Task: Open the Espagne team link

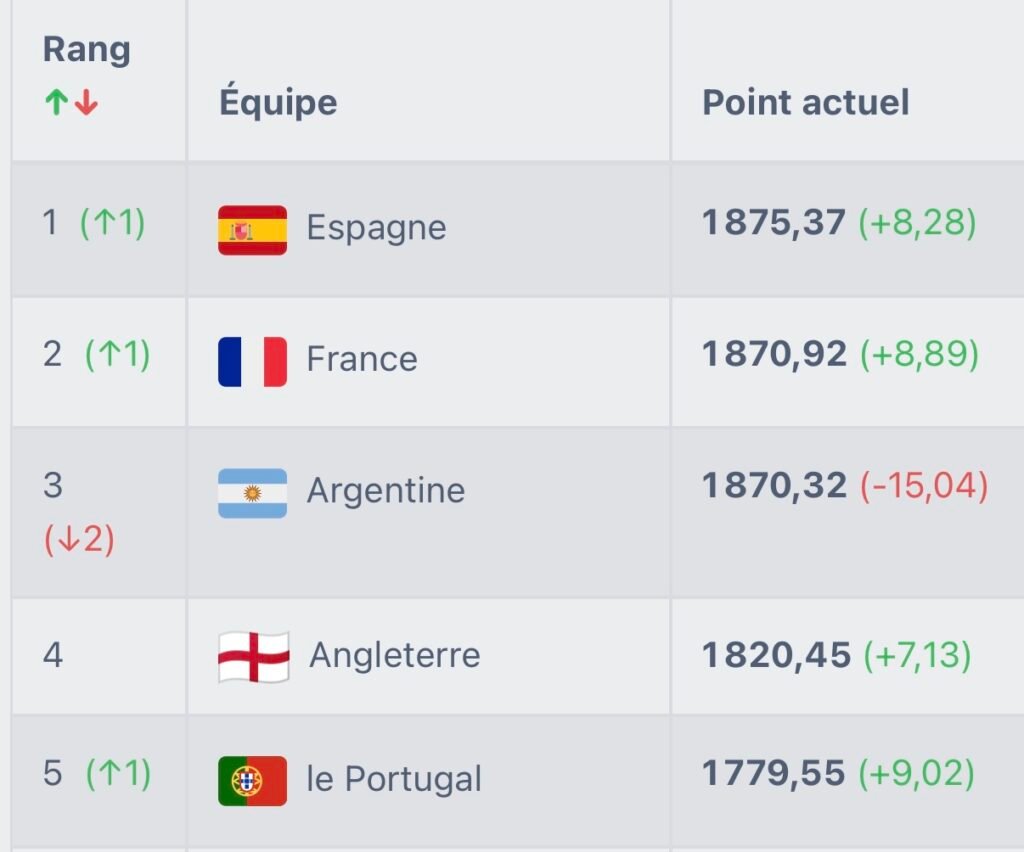Action: [x=376, y=228]
